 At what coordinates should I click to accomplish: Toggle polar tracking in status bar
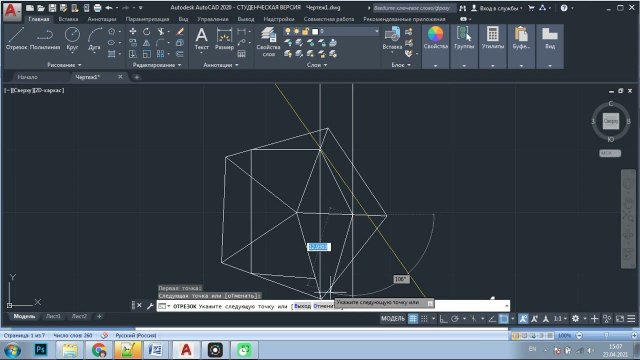[x=455, y=319]
